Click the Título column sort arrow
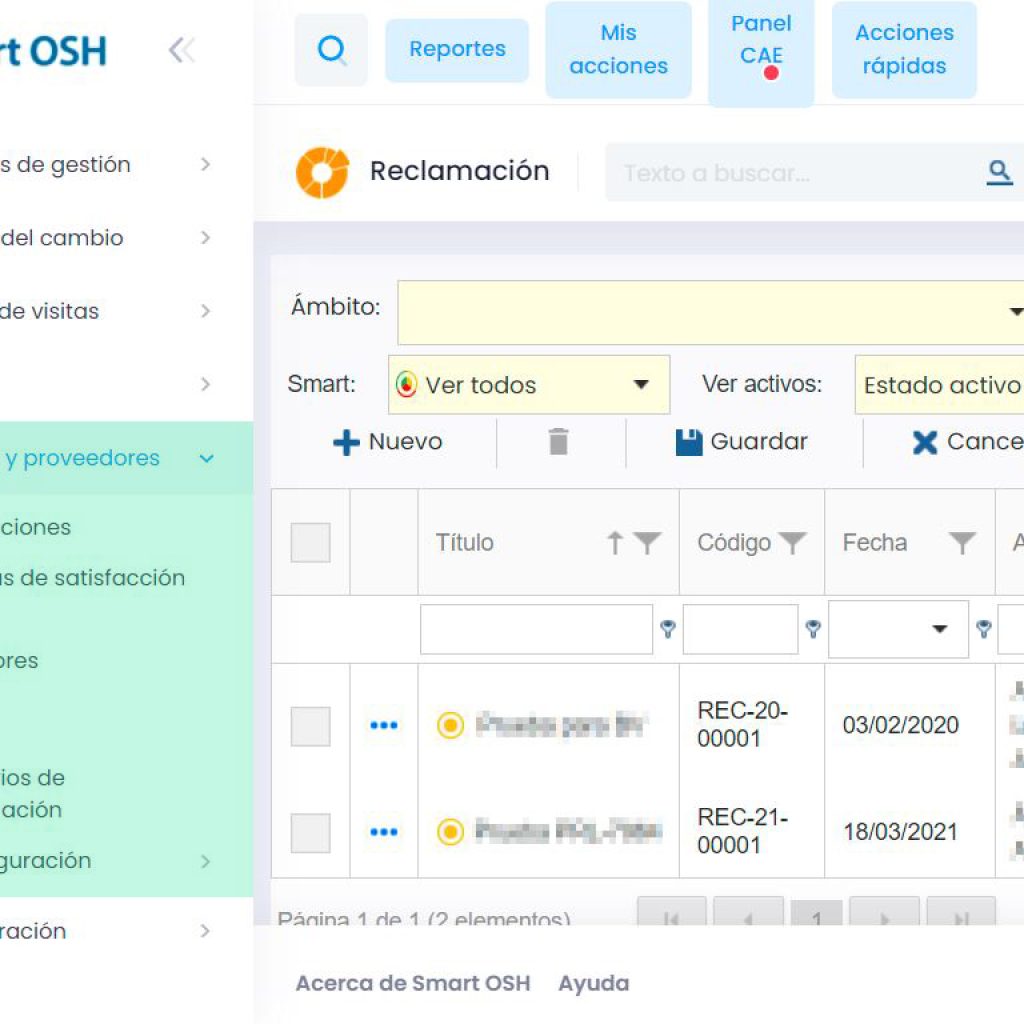 click(x=615, y=543)
